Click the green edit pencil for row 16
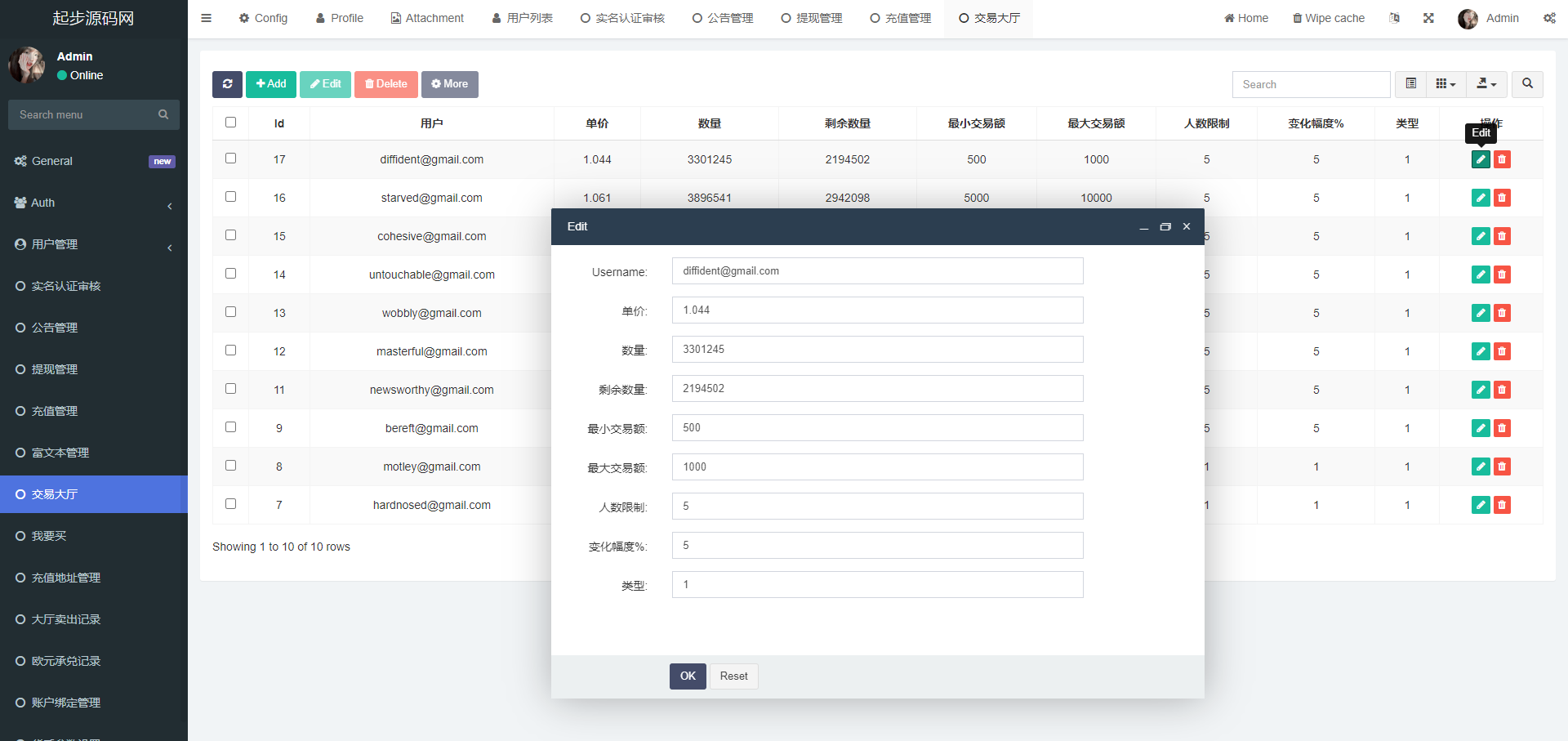The height and width of the screenshot is (741, 1568). point(1481,198)
